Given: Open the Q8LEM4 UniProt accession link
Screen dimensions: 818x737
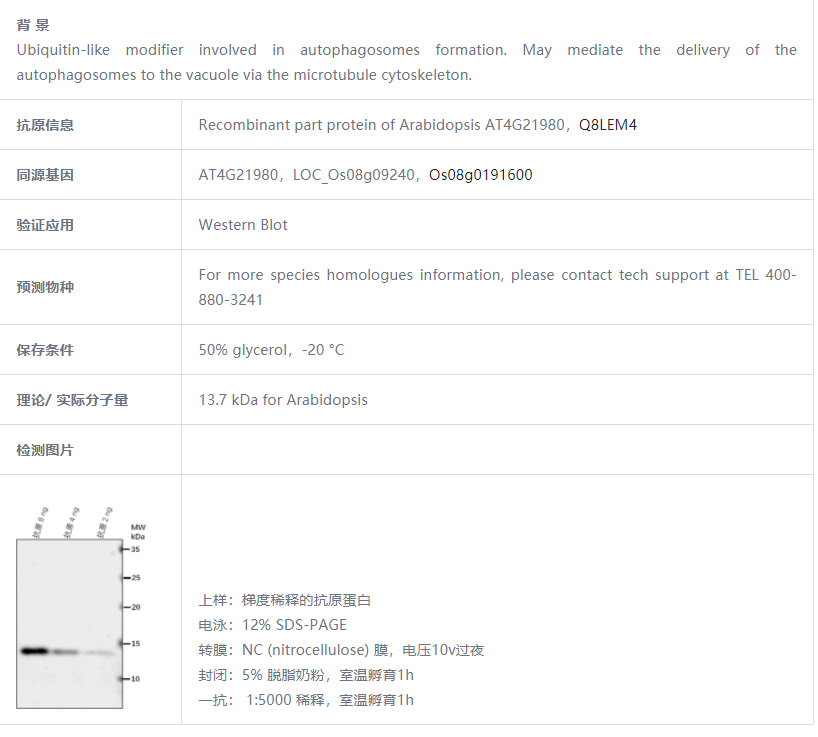Looking at the screenshot, I should click(x=609, y=125).
